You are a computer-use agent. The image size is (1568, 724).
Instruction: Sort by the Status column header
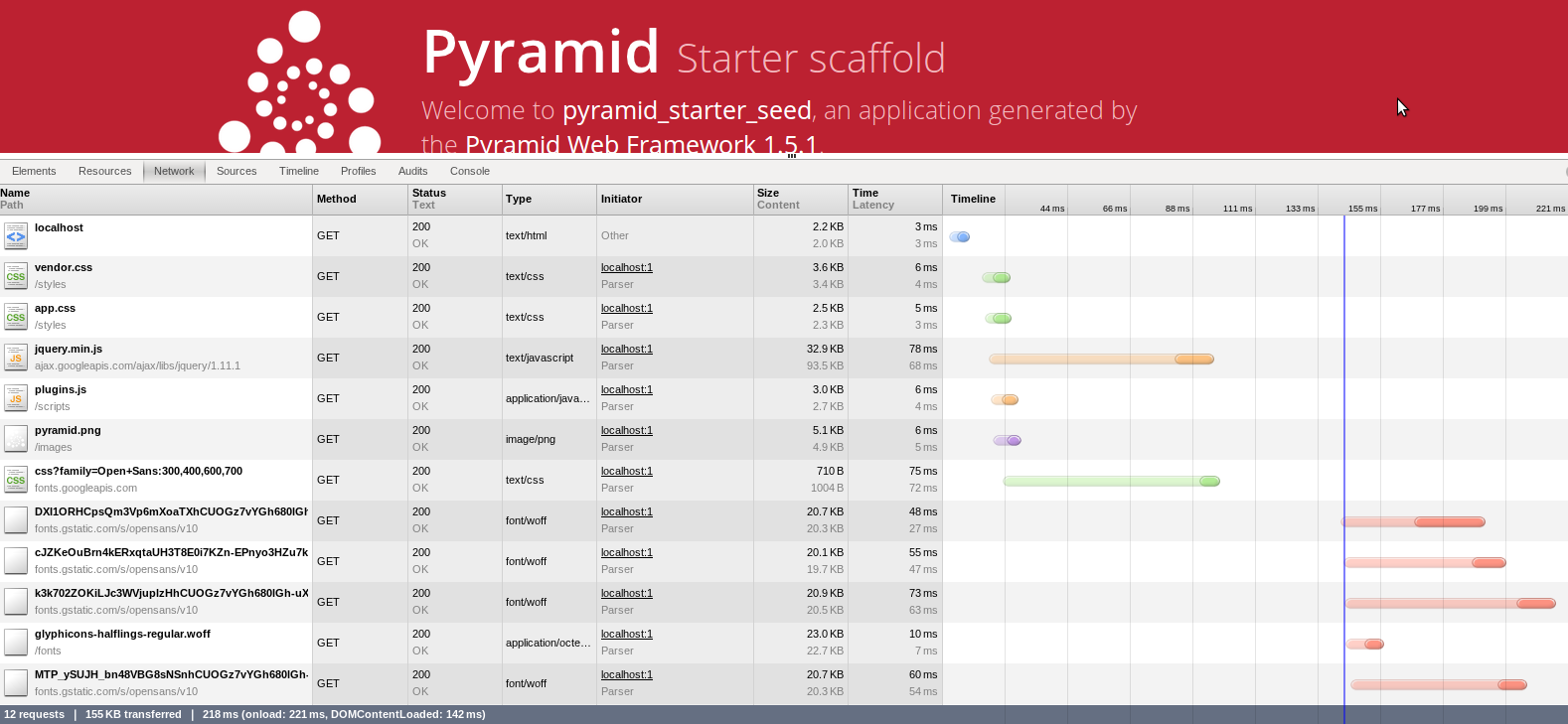pos(455,200)
